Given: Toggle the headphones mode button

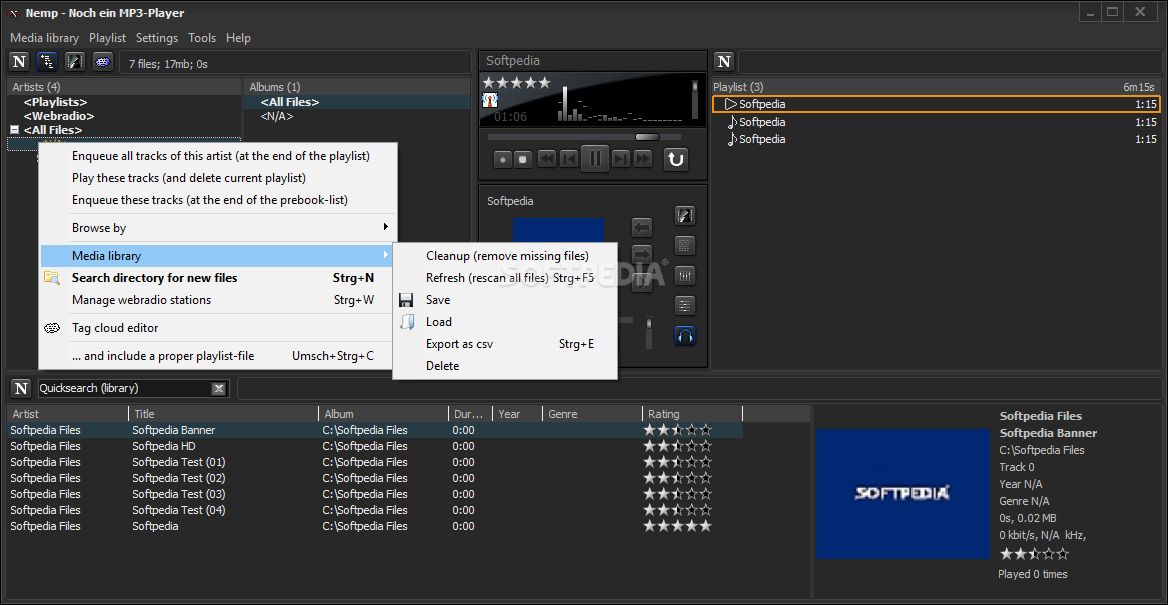Looking at the screenshot, I should coord(685,335).
